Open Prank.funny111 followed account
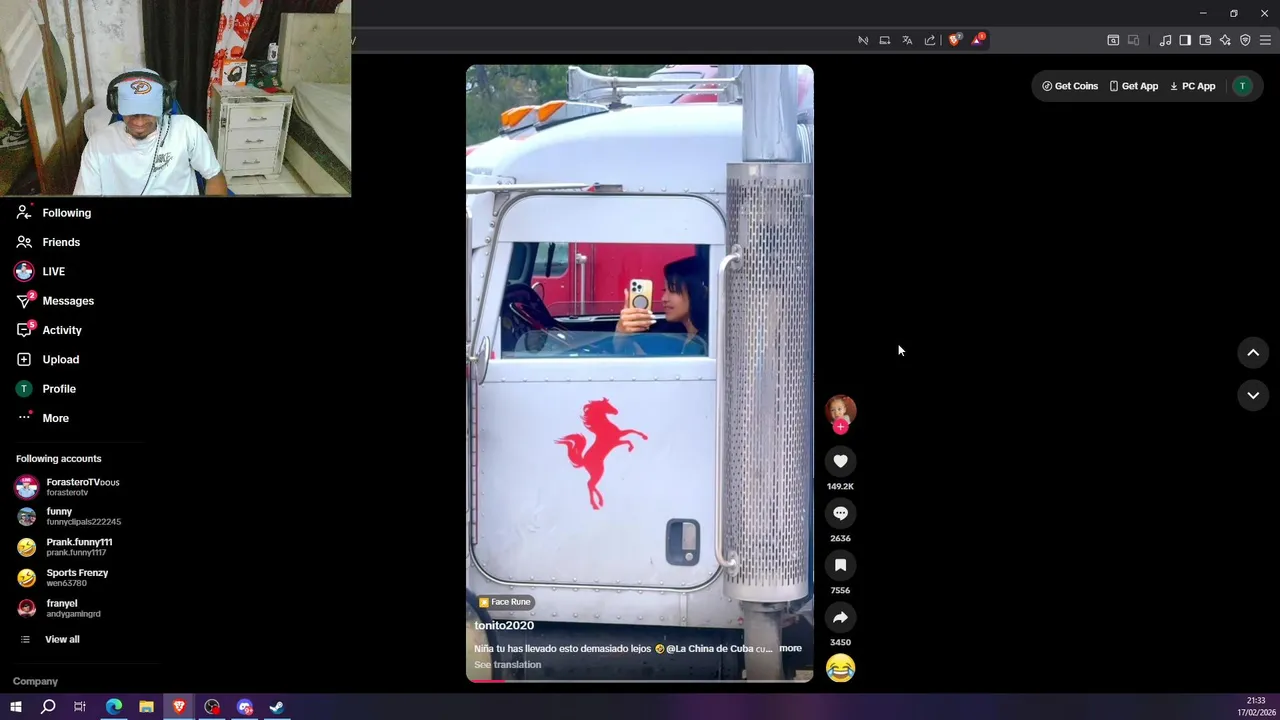 [80, 547]
